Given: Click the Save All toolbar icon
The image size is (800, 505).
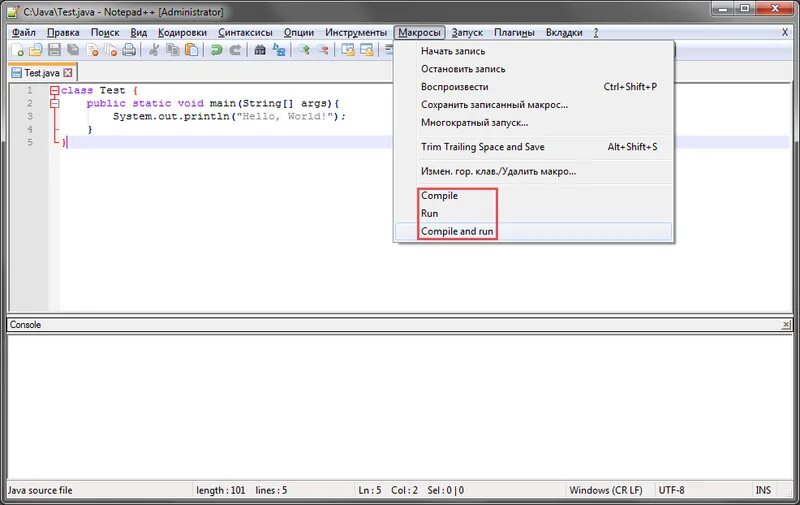Looking at the screenshot, I should click(73, 50).
